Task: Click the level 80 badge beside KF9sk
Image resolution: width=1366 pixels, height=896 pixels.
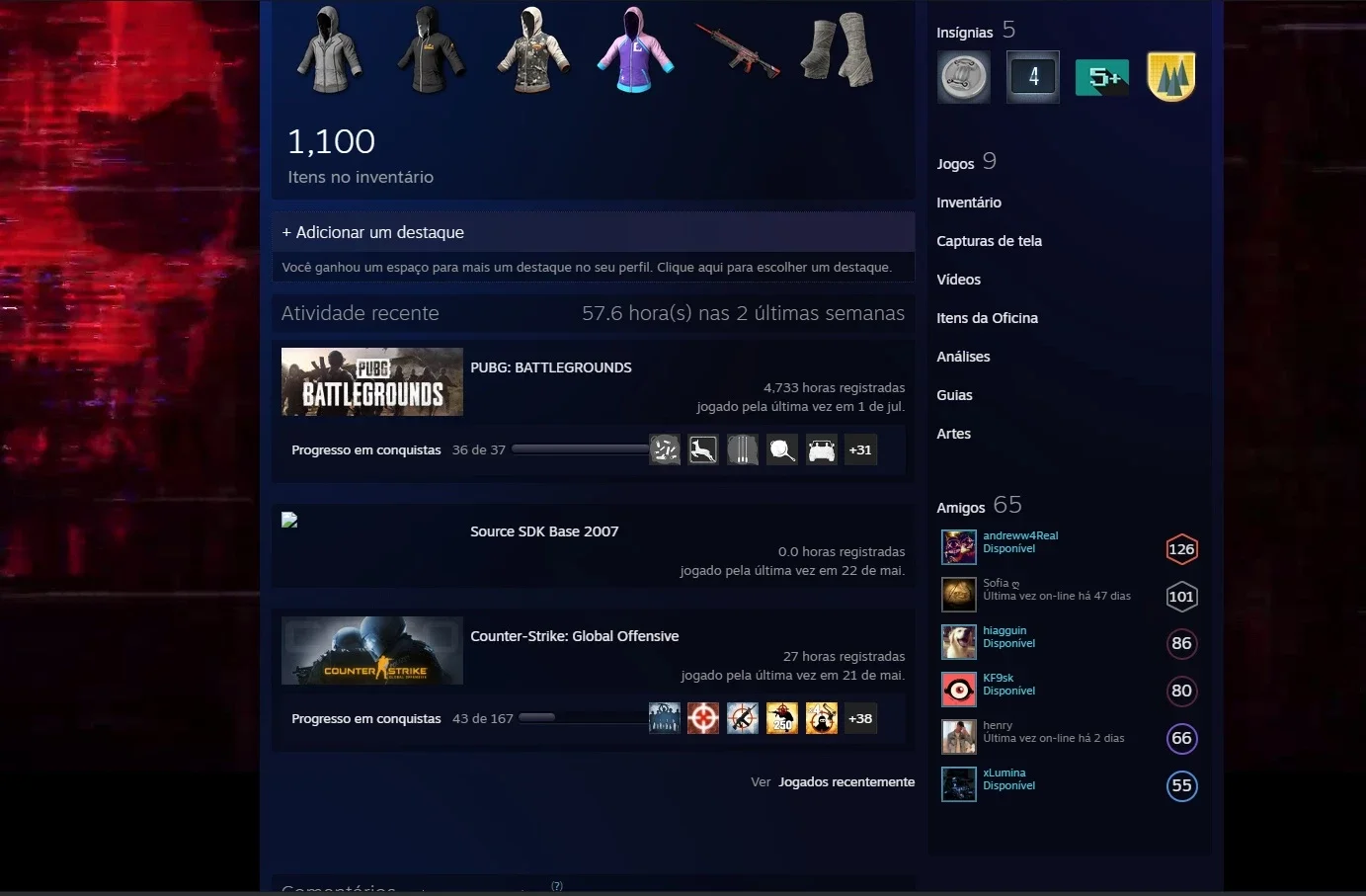Action: (1181, 691)
